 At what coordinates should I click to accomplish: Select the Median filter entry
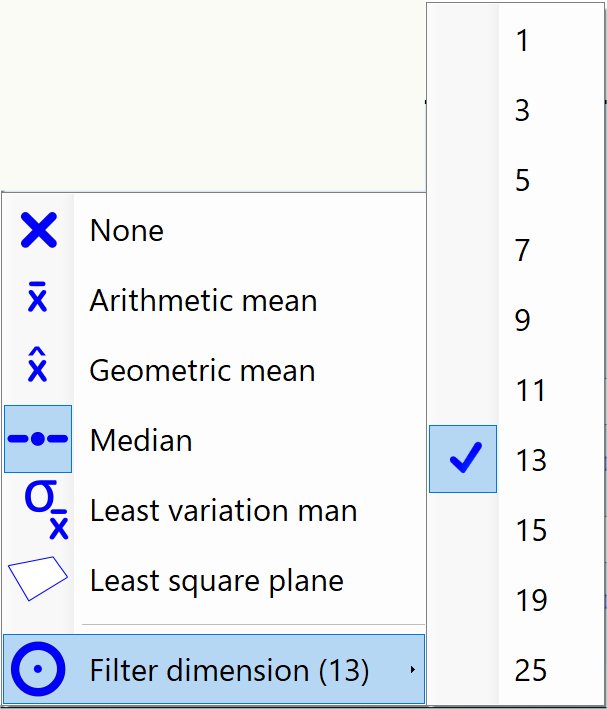pos(141,441)
